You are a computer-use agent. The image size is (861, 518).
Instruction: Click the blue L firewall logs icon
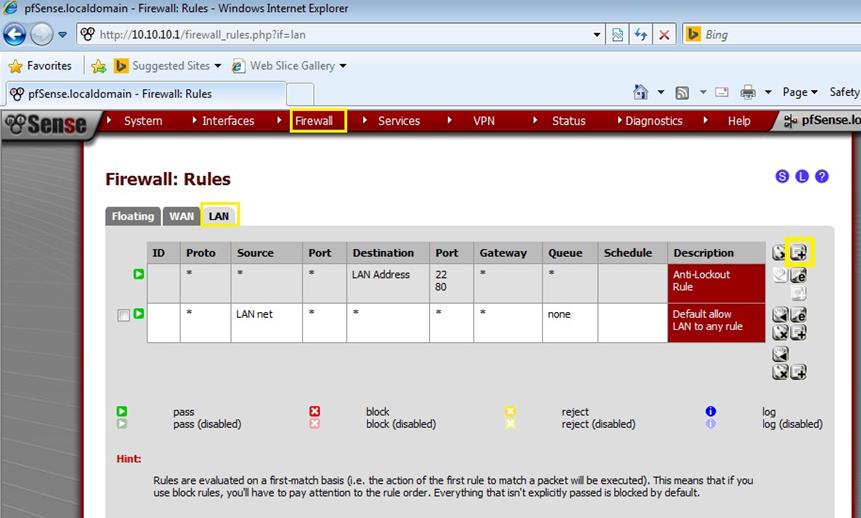(x=802, y=176)
